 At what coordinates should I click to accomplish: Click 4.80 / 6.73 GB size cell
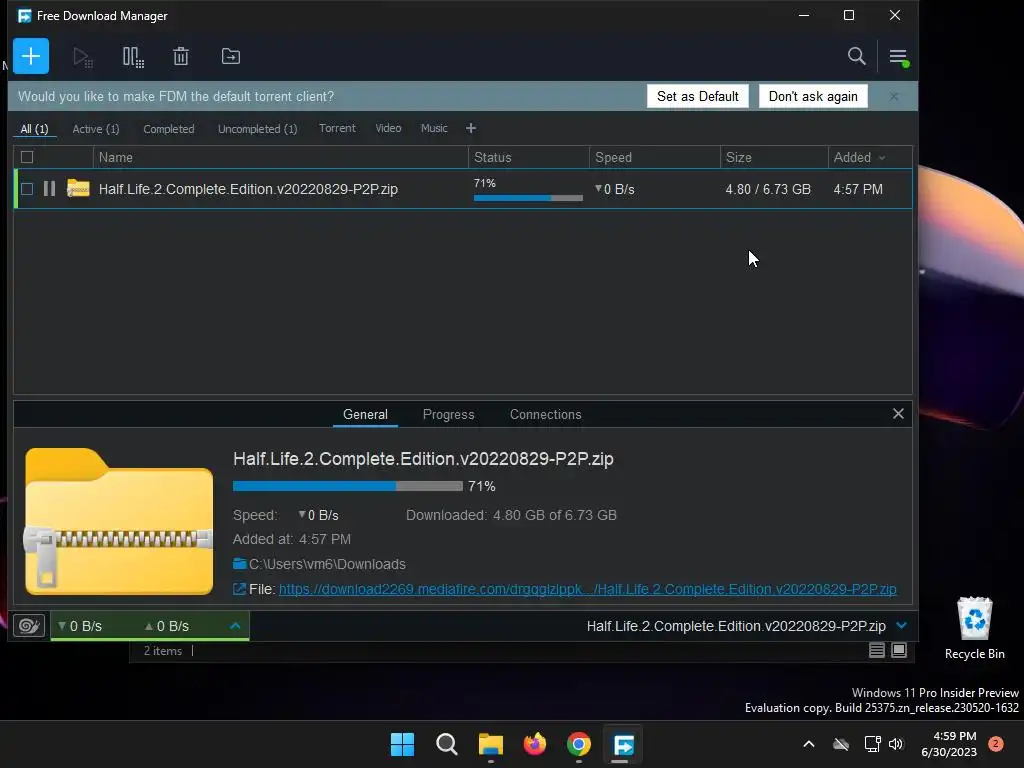(768, 189)
